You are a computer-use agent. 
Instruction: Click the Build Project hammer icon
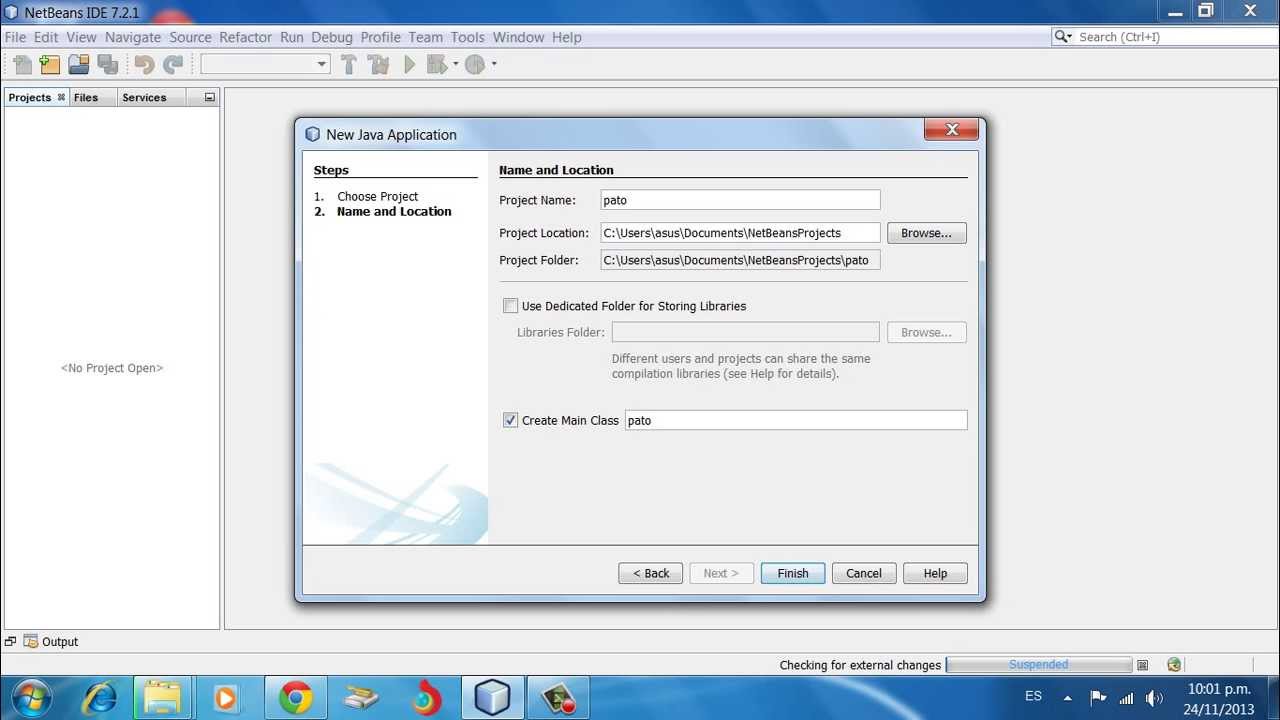pos(349,64)
